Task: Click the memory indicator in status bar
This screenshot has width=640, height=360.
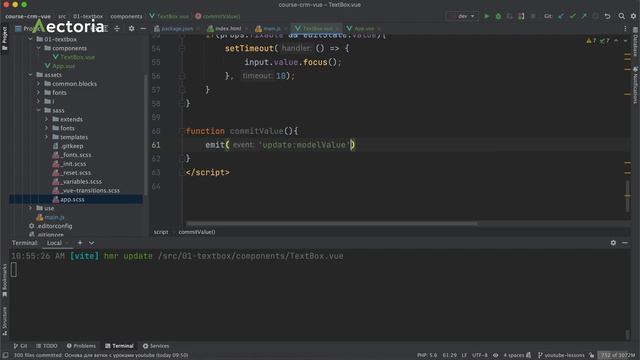Action: pyautogui.click(x=618, y=356)
